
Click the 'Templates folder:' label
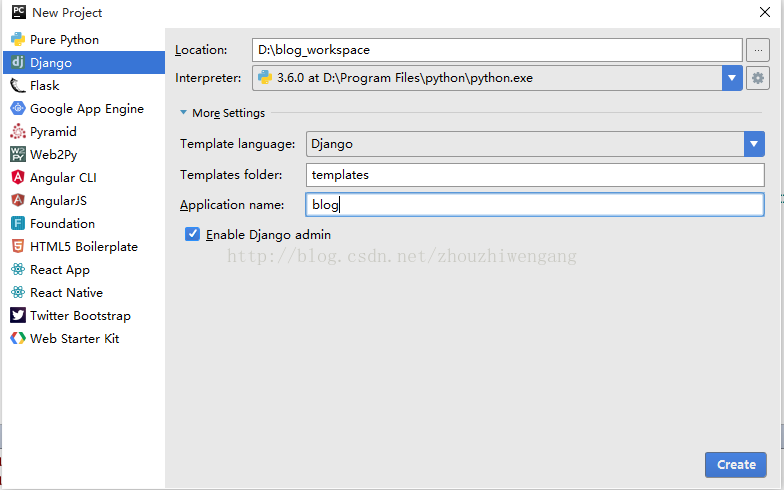click(231, 174)
